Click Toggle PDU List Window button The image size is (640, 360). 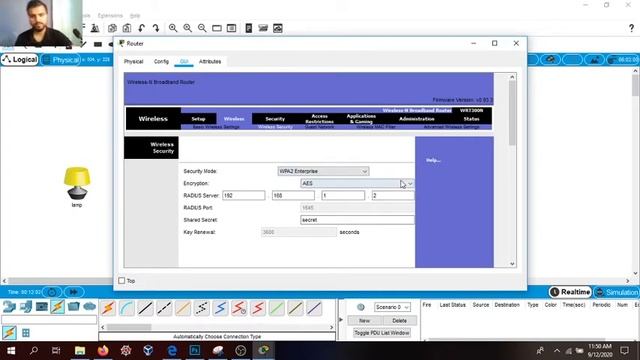pos(382,333)
